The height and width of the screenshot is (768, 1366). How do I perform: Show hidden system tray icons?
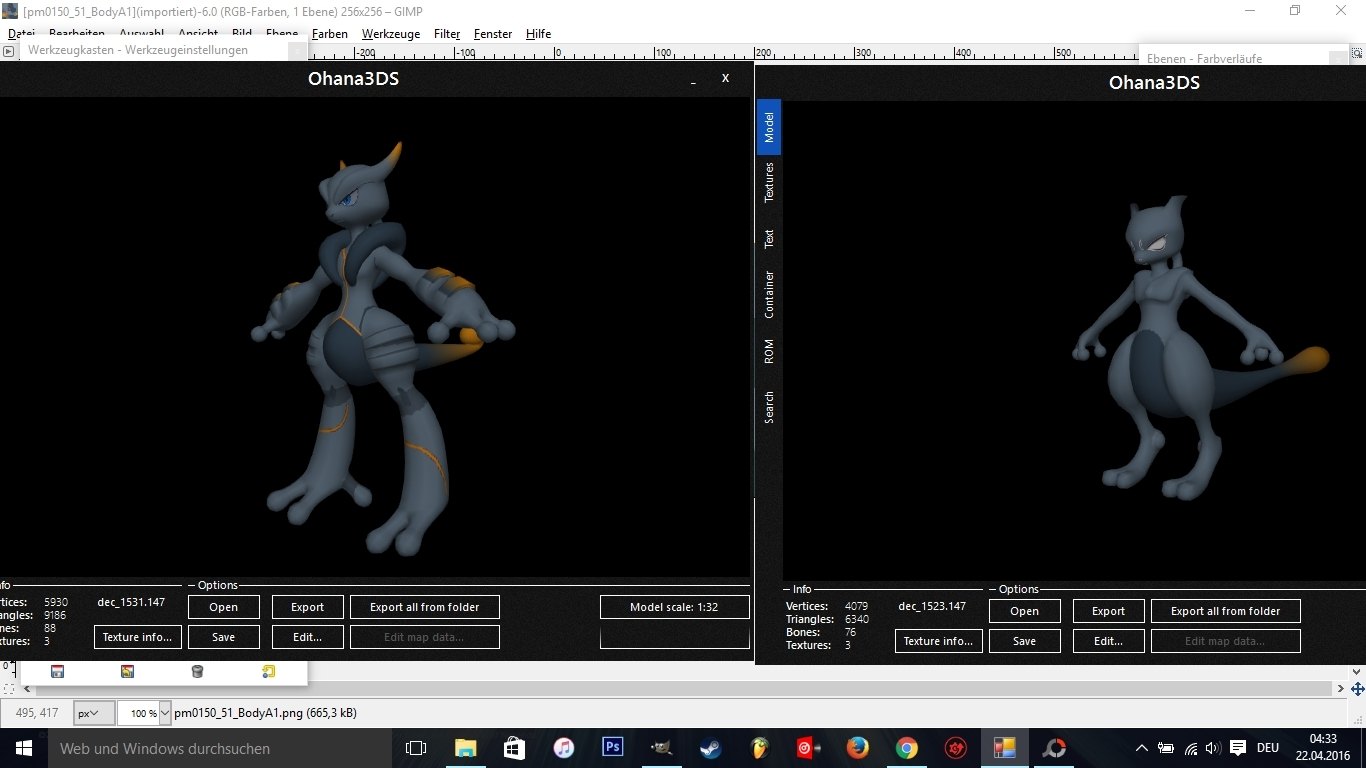tap(1142, 748)
